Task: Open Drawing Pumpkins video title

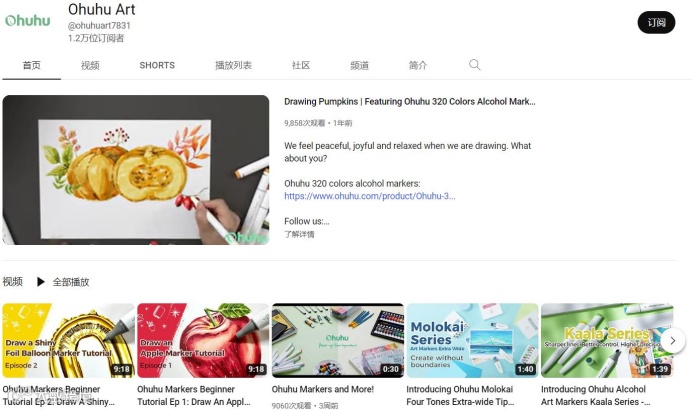Action: pyautogui.click(x=410, y=102)
